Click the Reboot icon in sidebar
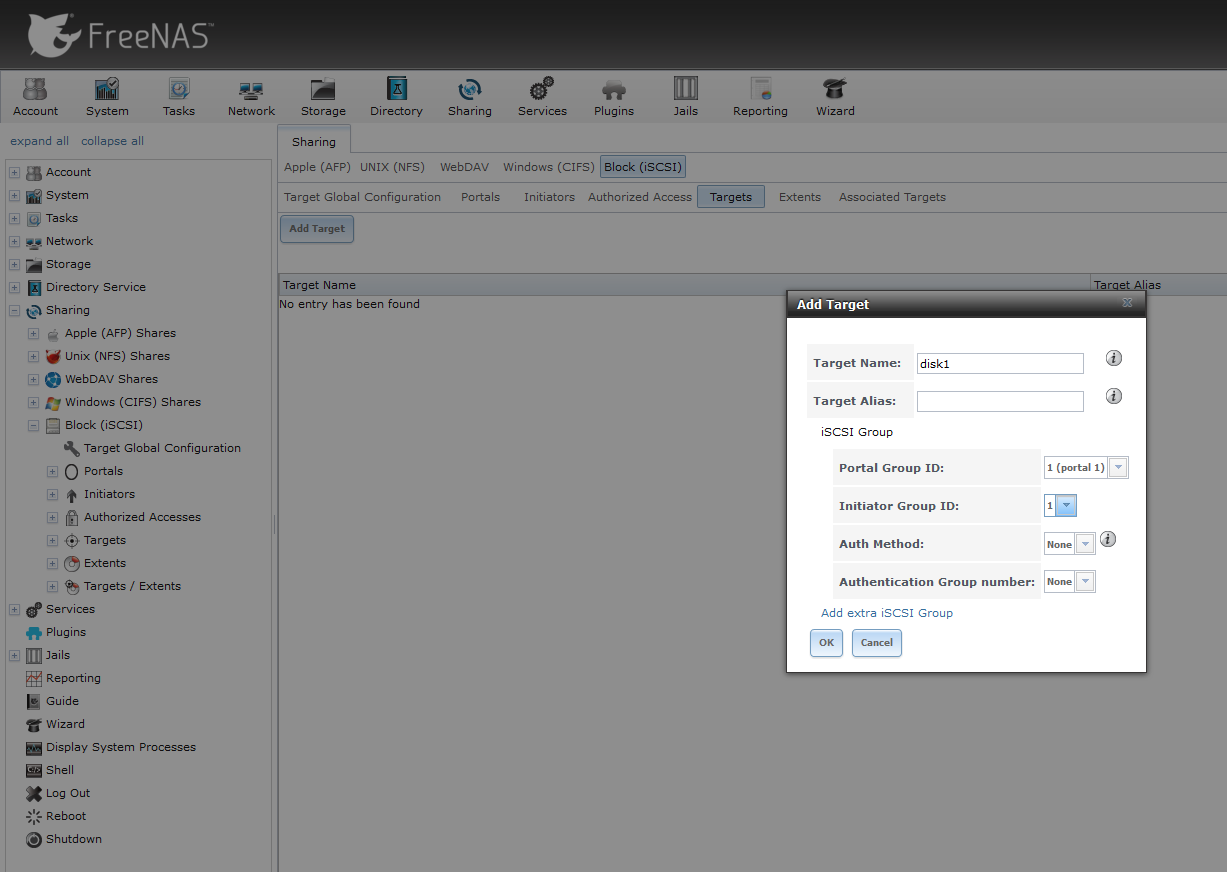Screen dimensions: 1227x872 pyautogui.click(x=34, y=816)
